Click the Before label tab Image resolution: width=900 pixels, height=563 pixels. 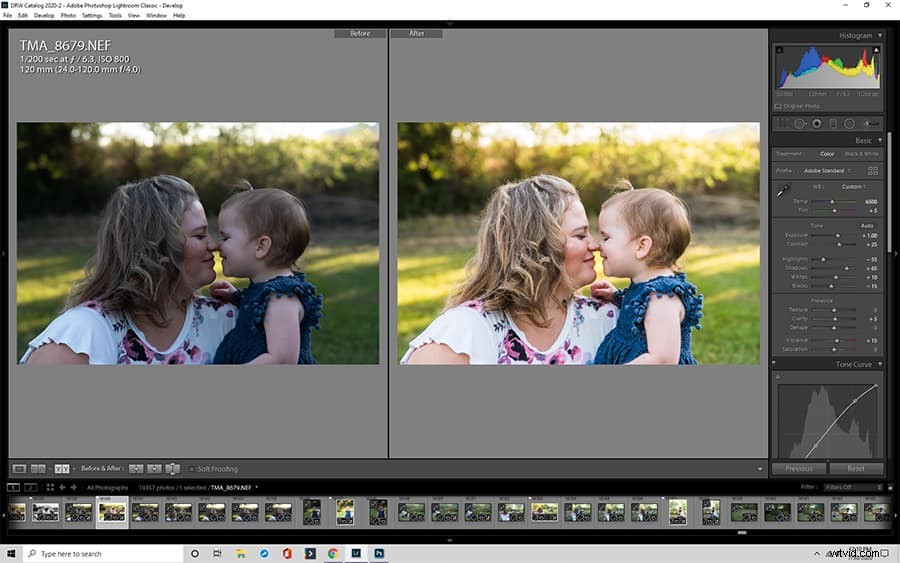coord(360,34)
